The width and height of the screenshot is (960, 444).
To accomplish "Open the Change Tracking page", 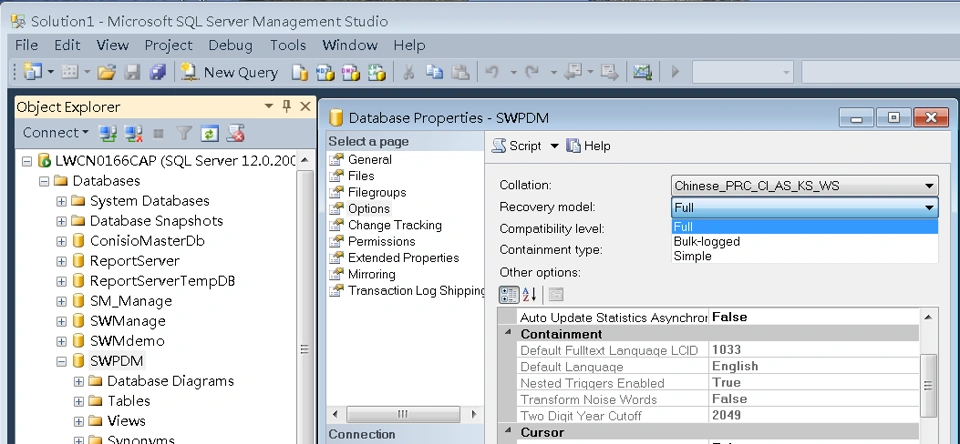I will click(x=394, y=225).
